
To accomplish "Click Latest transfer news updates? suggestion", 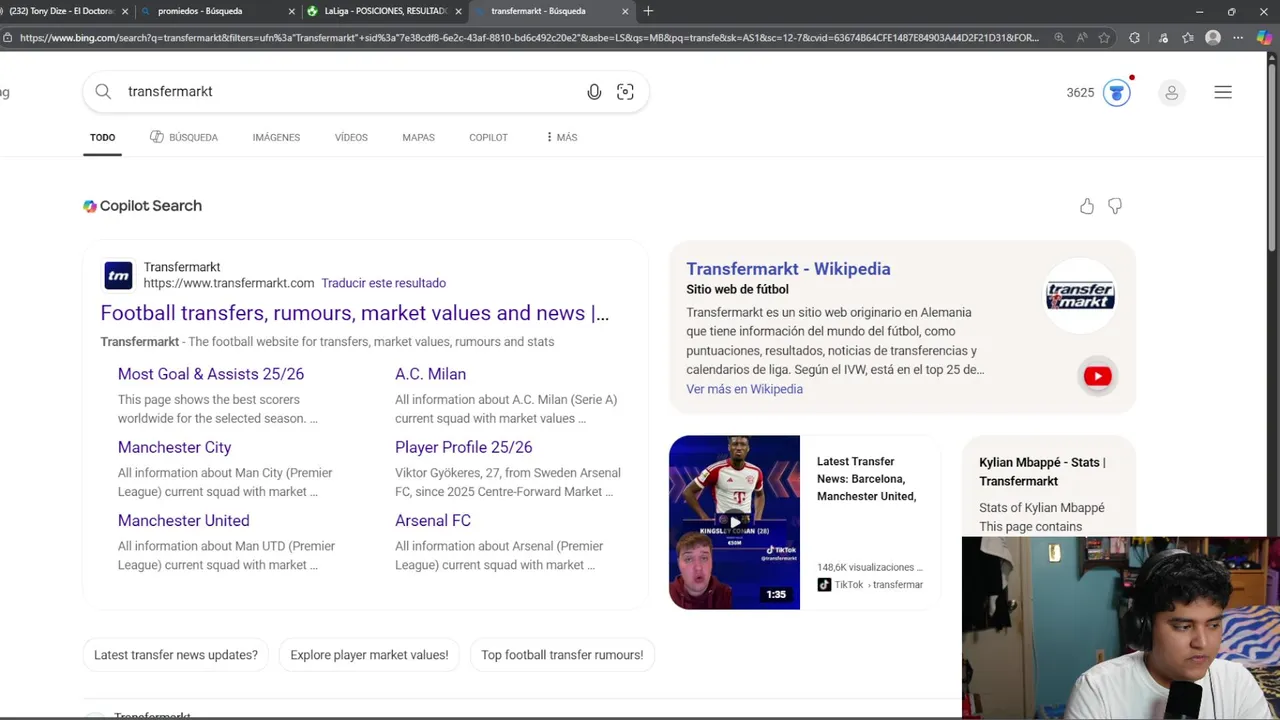I will tap(176, 655).
